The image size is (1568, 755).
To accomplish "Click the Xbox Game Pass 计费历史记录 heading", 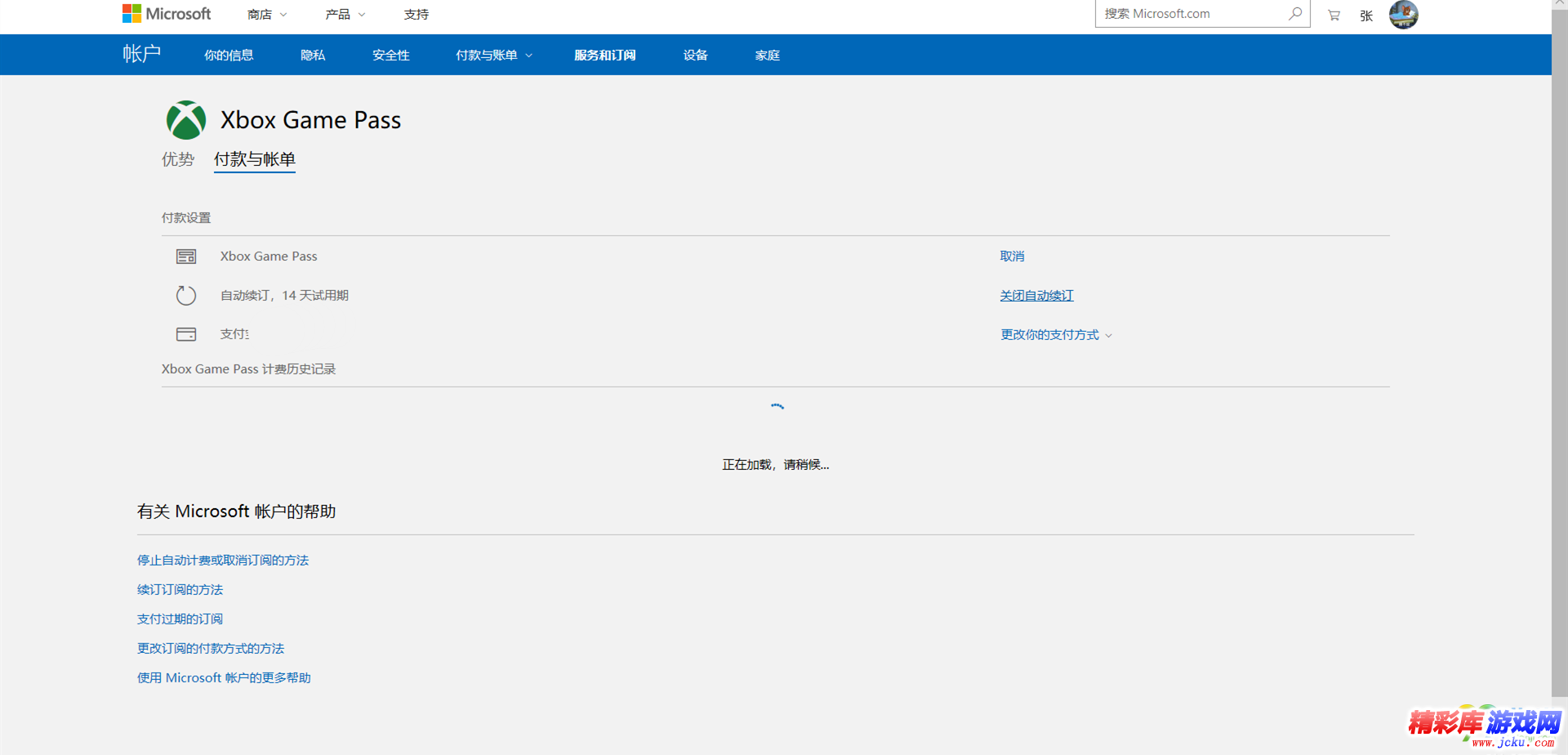I will 248,369.
